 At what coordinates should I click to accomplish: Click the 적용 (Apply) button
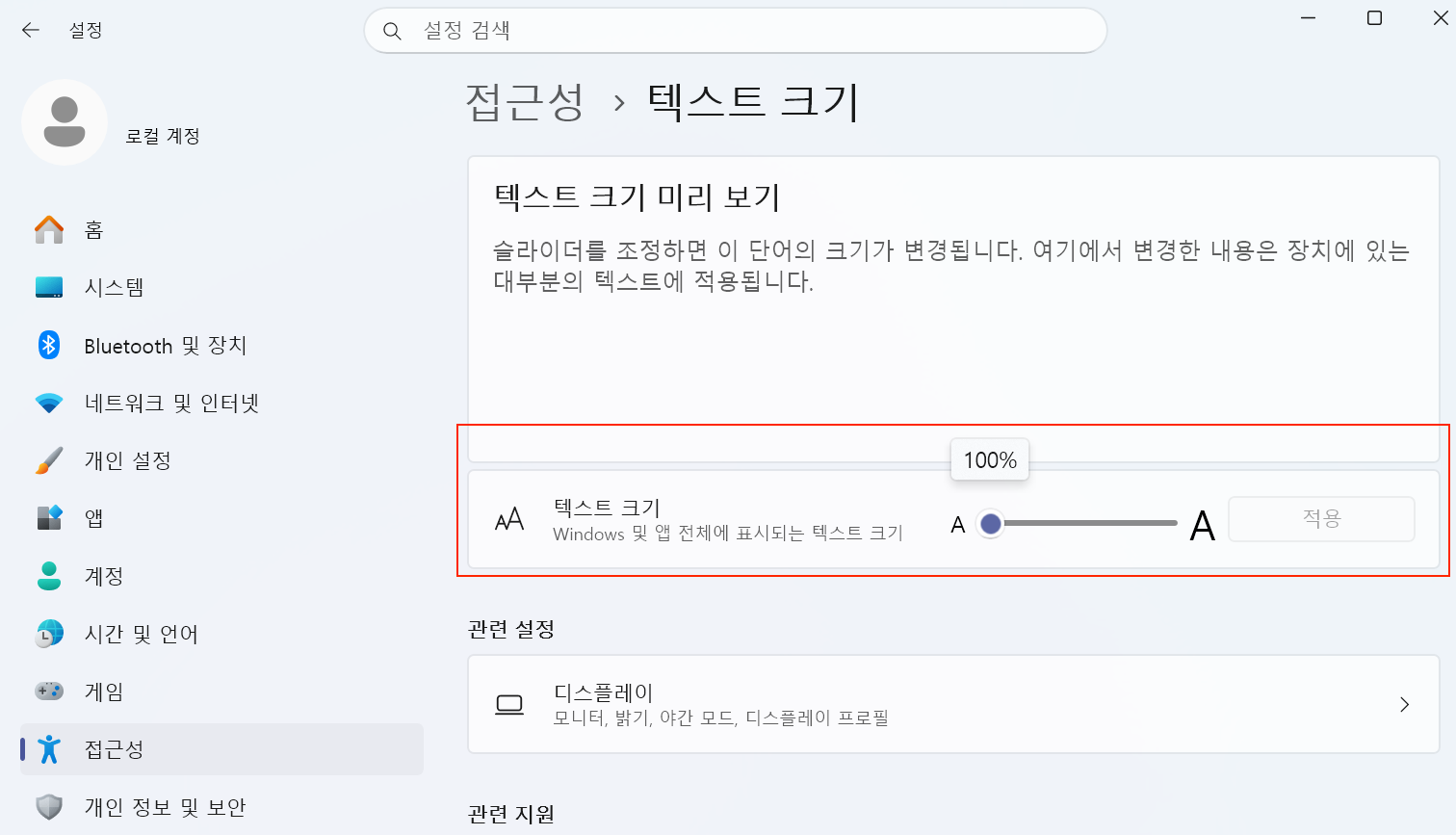click(x=1321, y=519)
